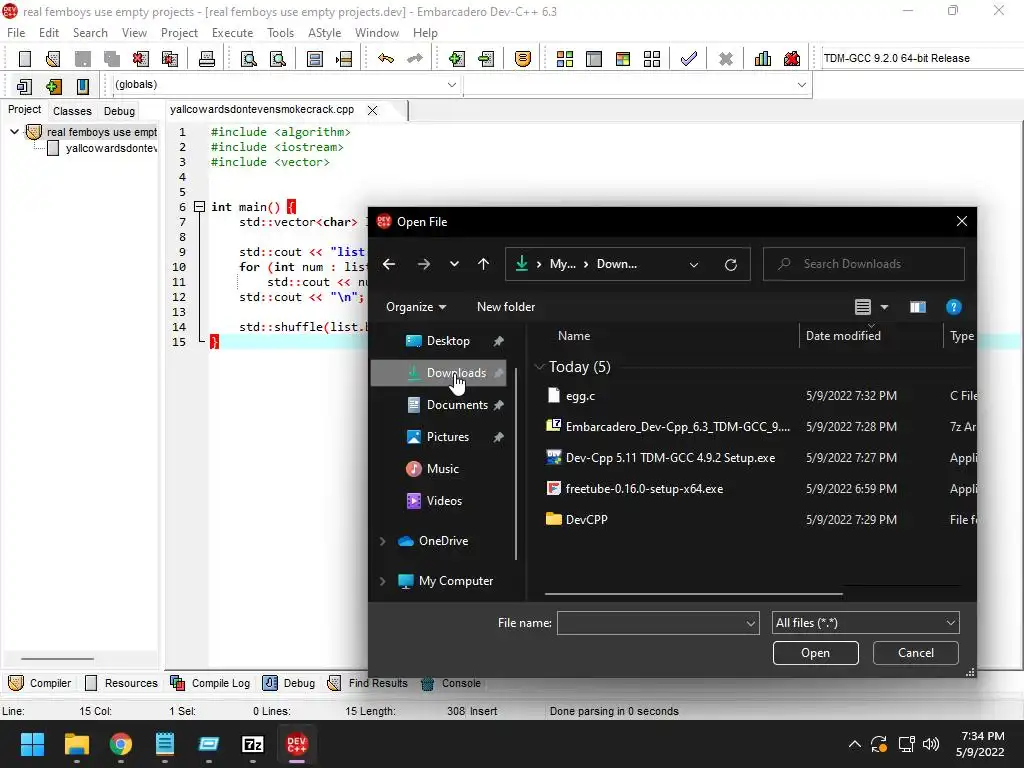Open 7-Zip from the taskbar
Image resolution: width=1024 pixels, height=768 pixels.
[253, 744]
